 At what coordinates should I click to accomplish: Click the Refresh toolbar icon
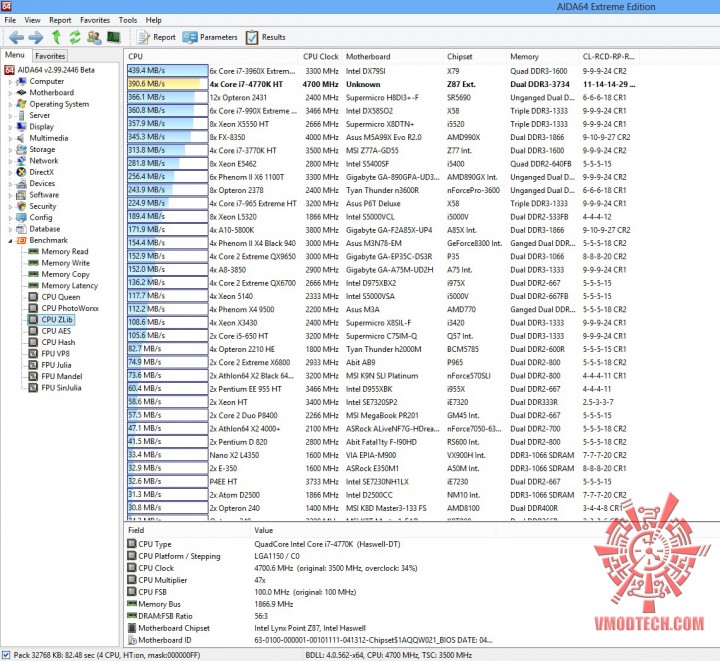pos(75,37)
